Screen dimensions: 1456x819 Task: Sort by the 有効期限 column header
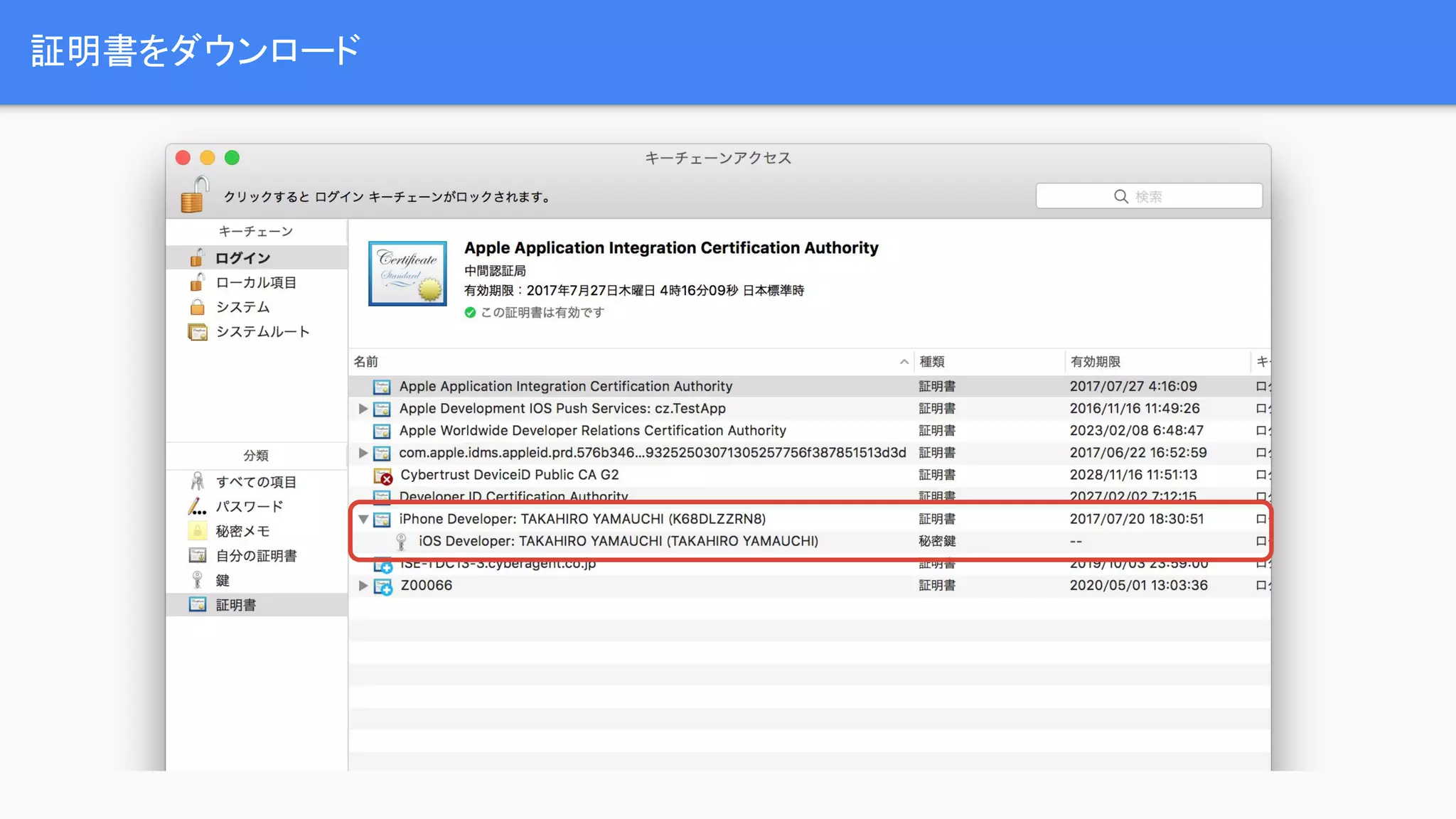pos(1157,362)
